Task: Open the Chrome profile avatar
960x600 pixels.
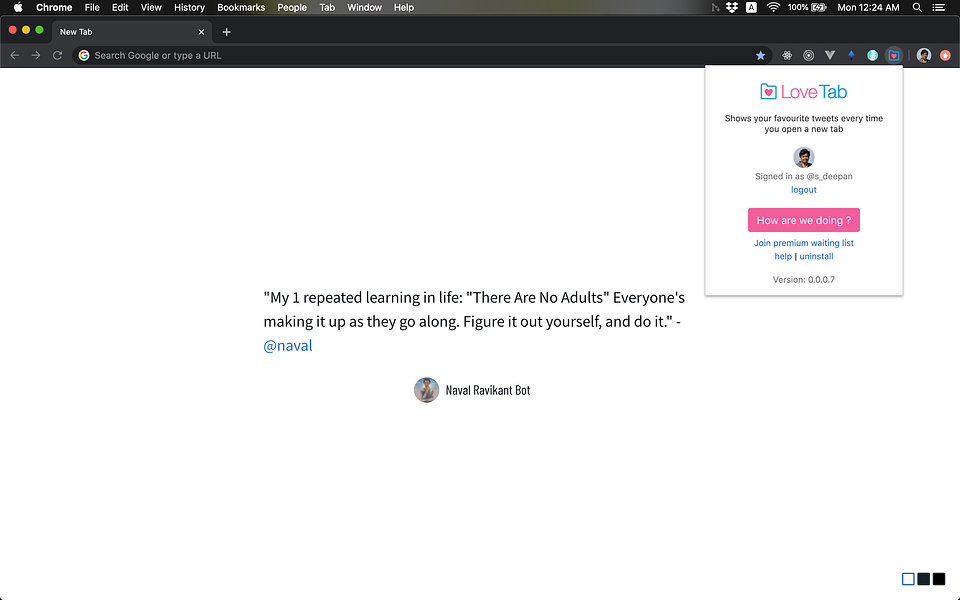Action: 924,56
